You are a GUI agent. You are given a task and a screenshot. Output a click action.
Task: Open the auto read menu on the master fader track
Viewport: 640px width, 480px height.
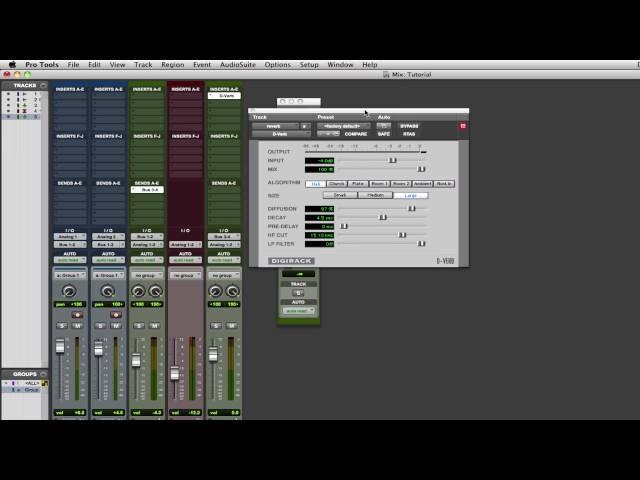185,260
